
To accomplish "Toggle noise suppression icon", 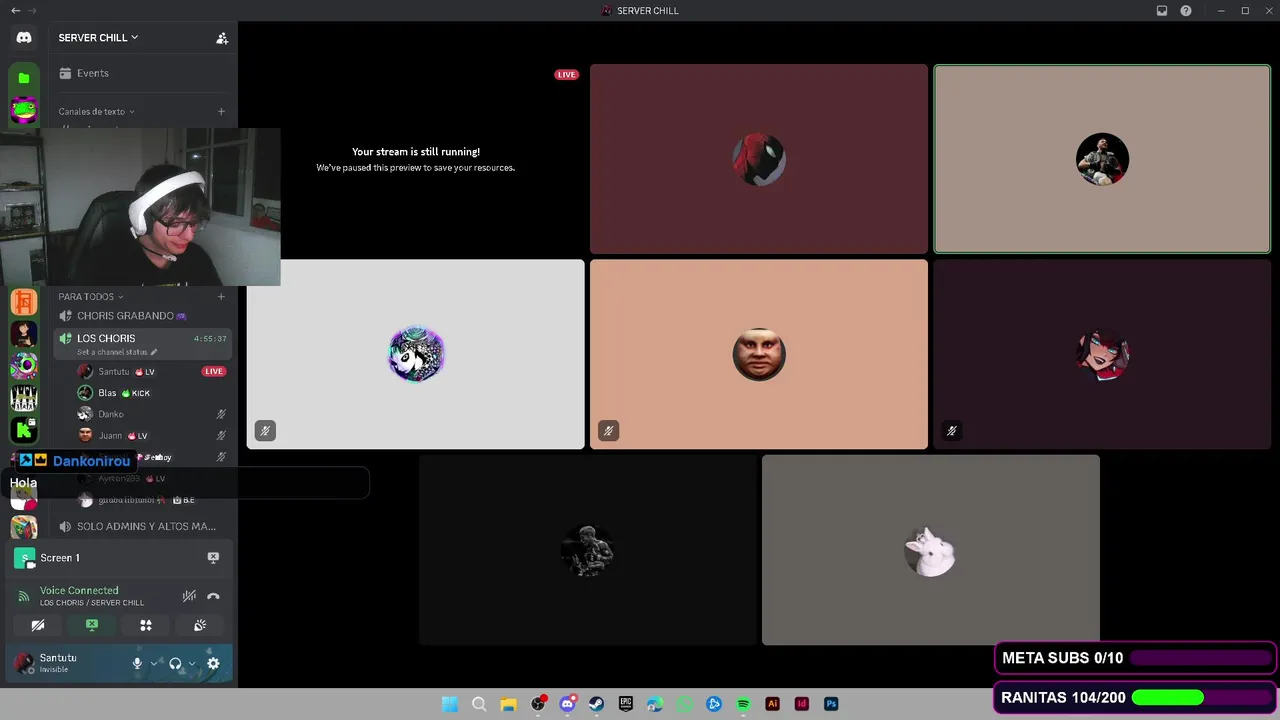I will pos(189,596).
